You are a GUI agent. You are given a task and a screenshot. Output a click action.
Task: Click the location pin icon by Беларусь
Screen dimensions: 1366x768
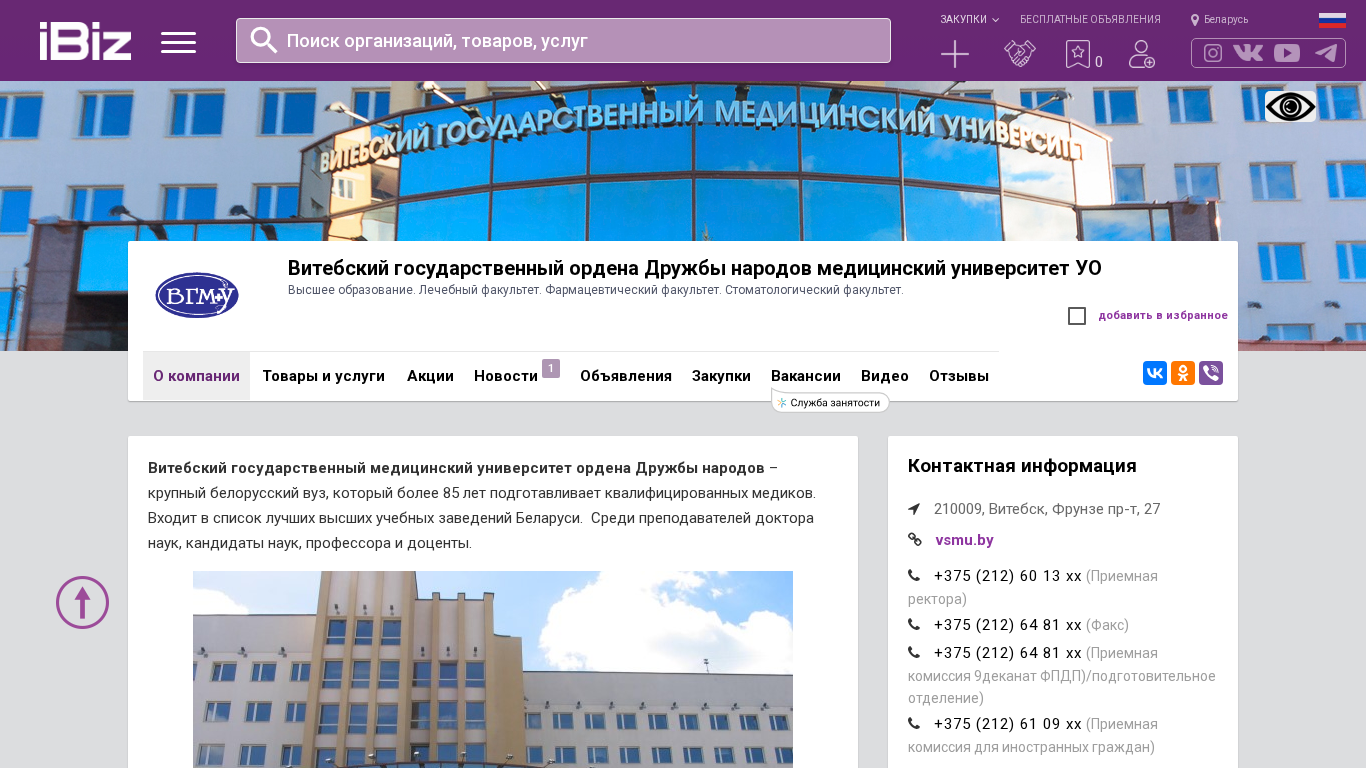tap(1195, 19)
